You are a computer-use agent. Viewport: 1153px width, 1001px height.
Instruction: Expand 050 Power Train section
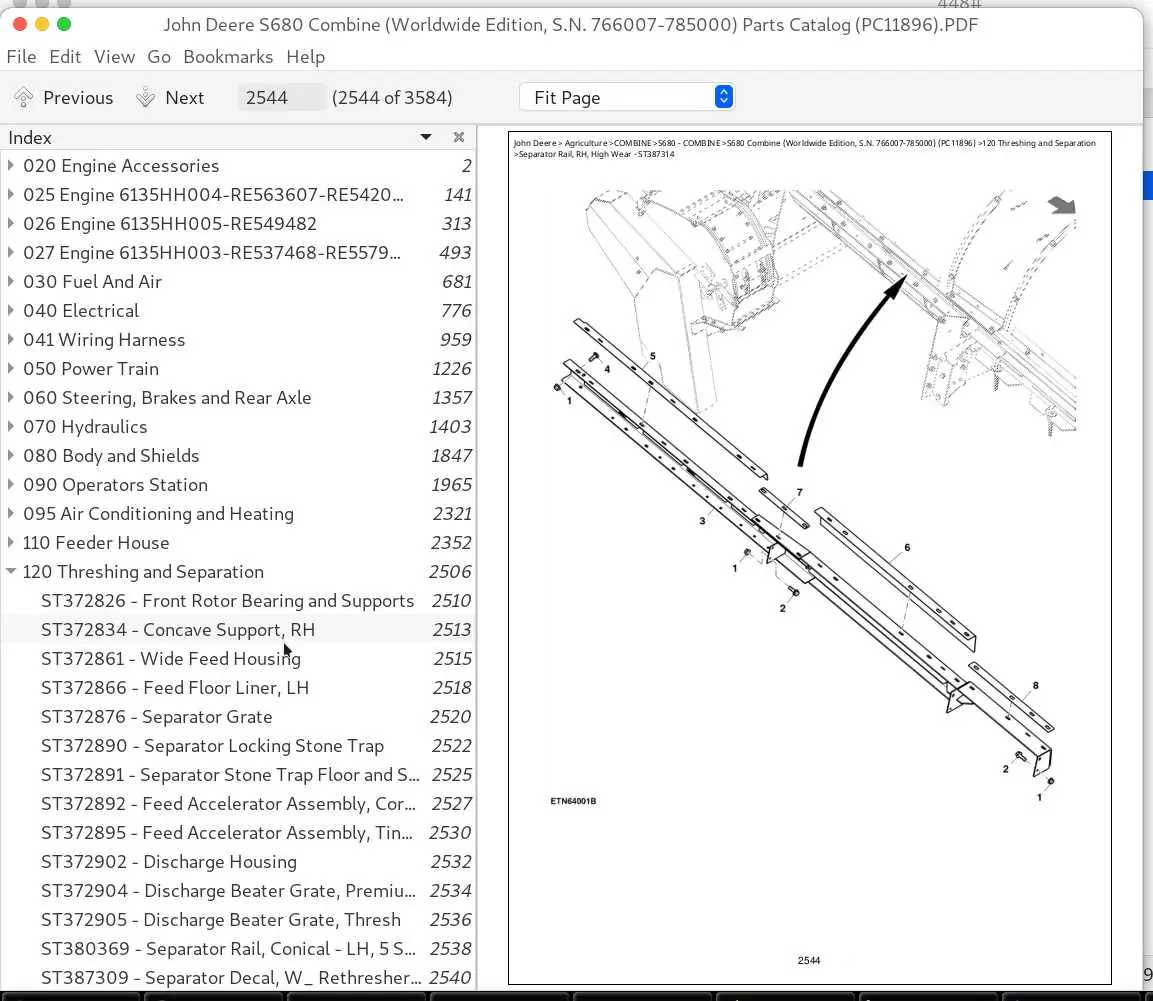pyautogui.click(x=10, y=369)
